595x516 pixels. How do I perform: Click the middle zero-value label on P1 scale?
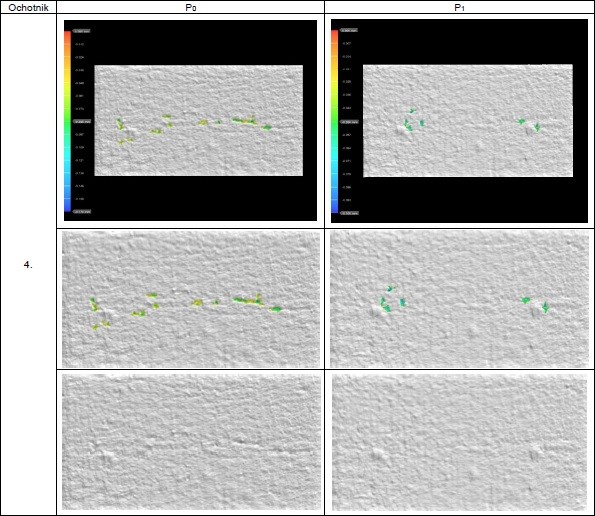[x=349, y=122]
